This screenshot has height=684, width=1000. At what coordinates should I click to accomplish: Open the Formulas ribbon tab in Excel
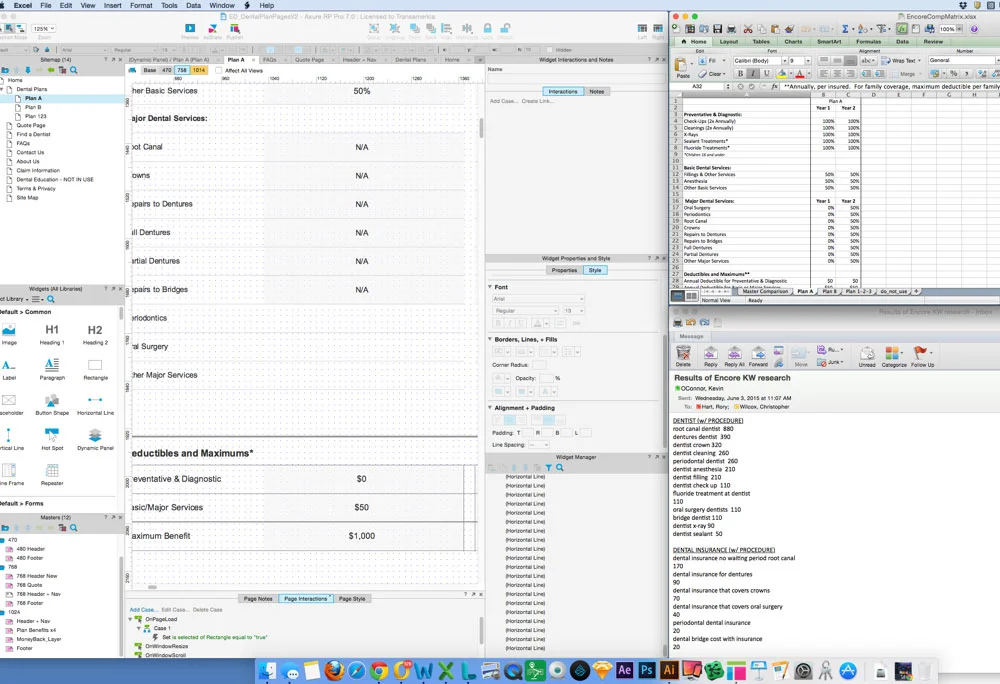click(868, 41)
